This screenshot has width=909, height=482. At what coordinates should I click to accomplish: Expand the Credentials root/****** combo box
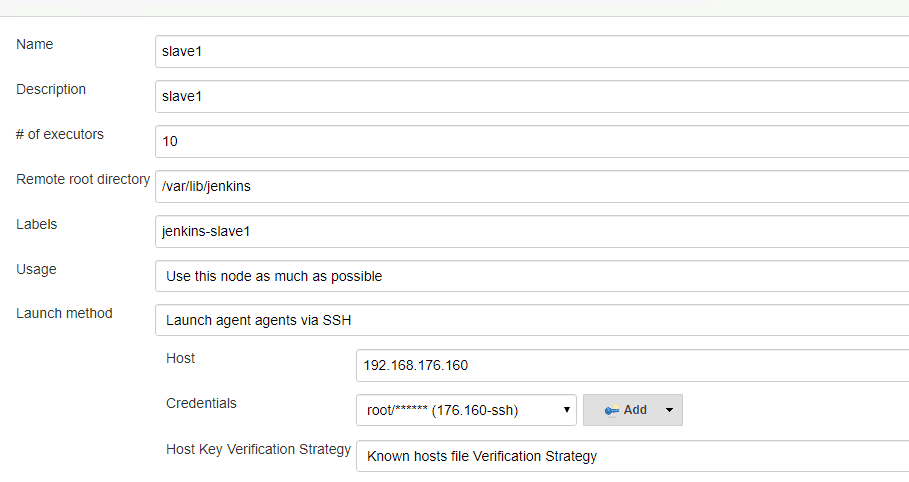tap(466, 410)
